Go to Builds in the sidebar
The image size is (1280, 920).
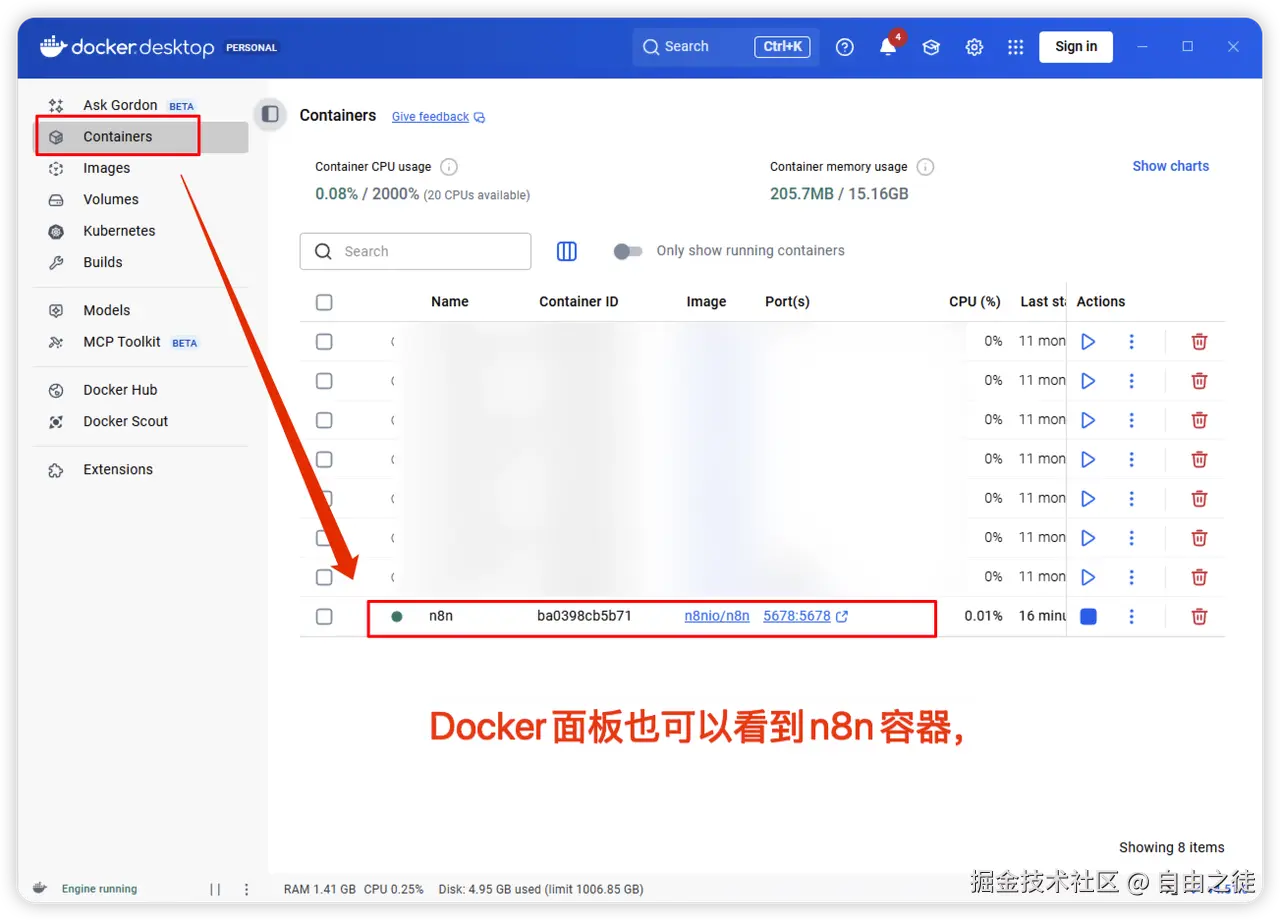[x=103, y=262]
